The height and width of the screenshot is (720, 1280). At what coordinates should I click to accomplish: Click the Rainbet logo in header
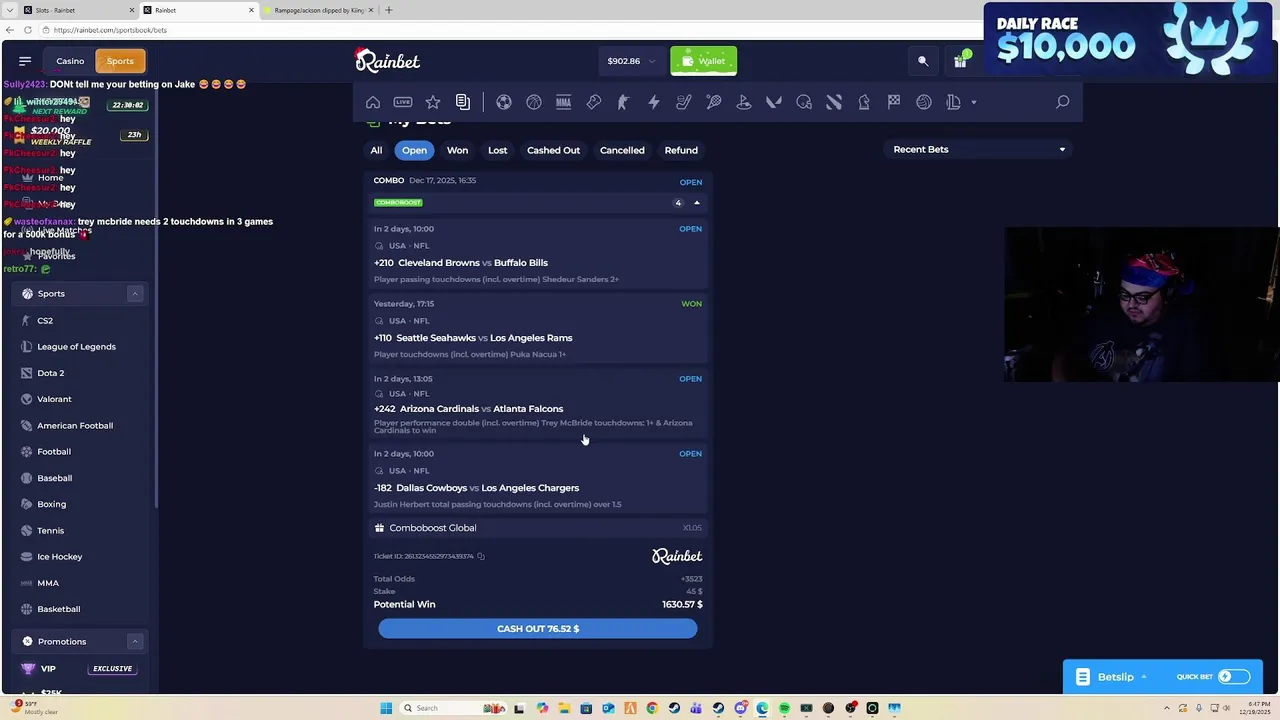(x=388, y=61)
